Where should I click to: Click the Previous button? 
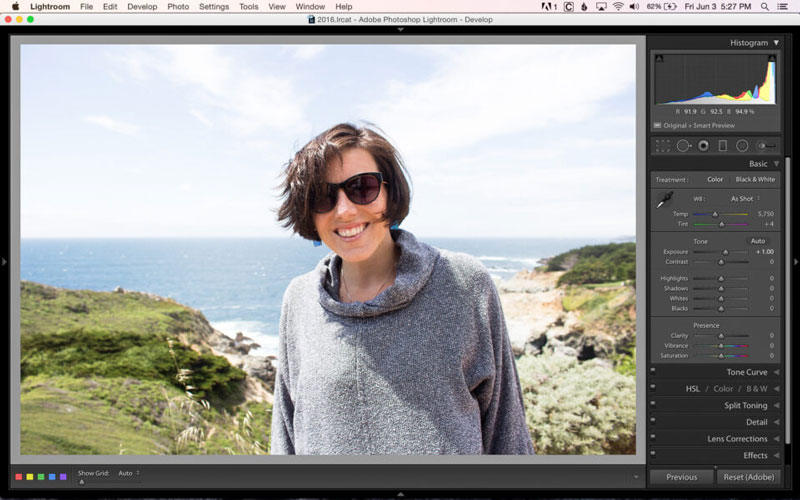tap(681, 477)
